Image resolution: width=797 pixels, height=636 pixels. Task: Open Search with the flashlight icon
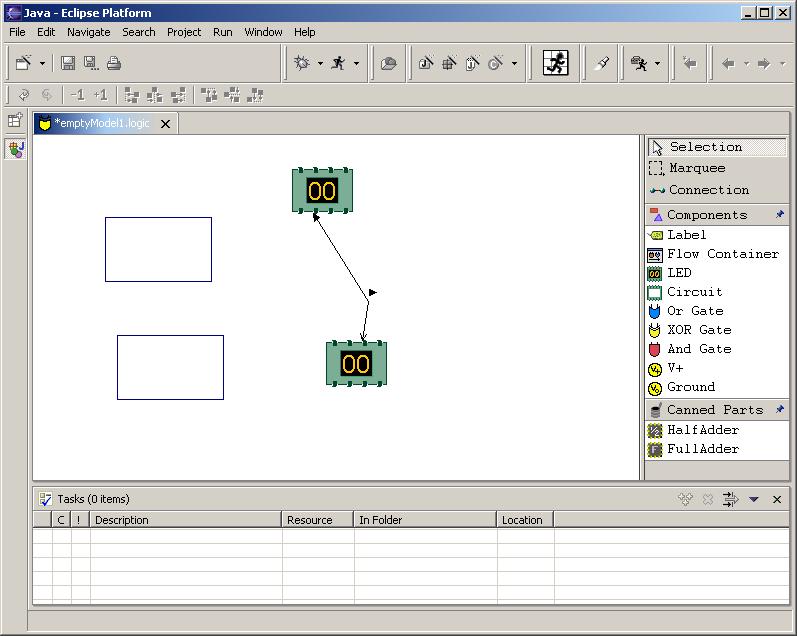[602, 63]
